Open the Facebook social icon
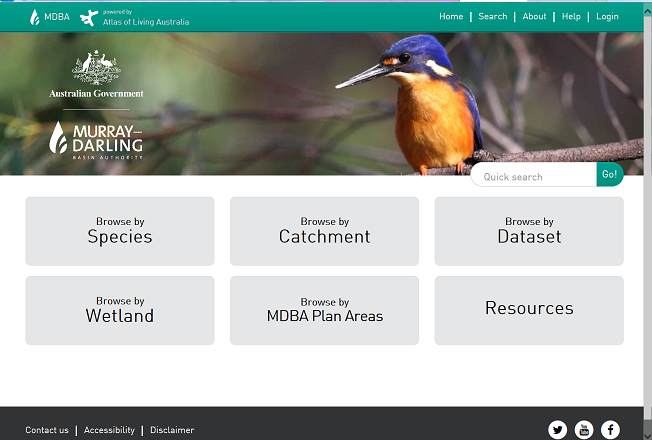This screenshot has height=440, width=652. point(610,430)
